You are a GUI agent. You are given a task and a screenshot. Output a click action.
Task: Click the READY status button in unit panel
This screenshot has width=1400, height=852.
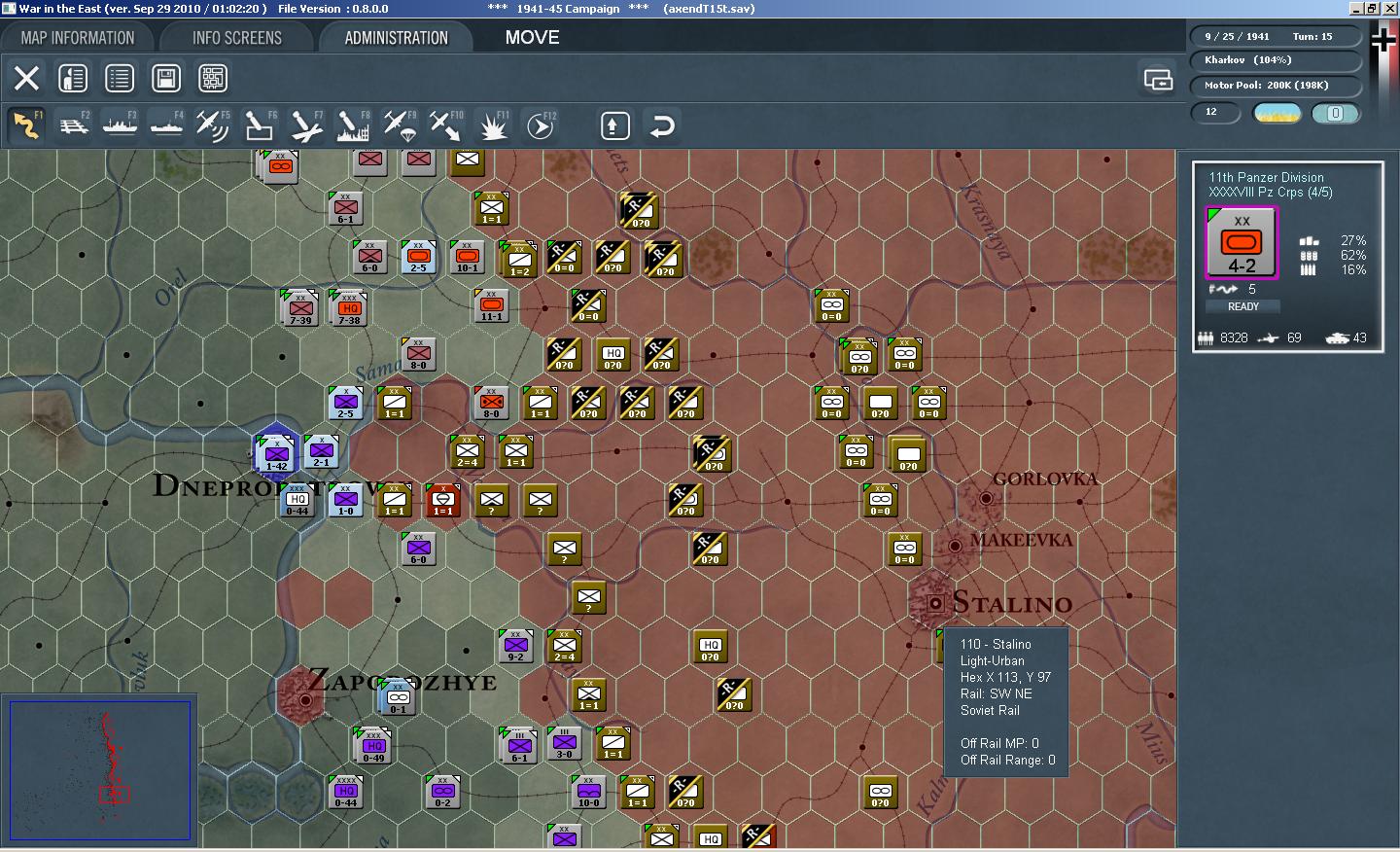1242,306
